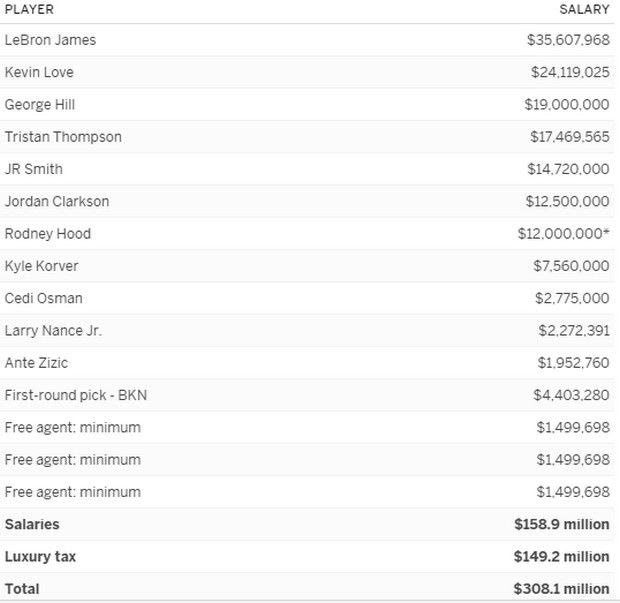
Task: Click the PLAYER column header
Action: (29, 9)
